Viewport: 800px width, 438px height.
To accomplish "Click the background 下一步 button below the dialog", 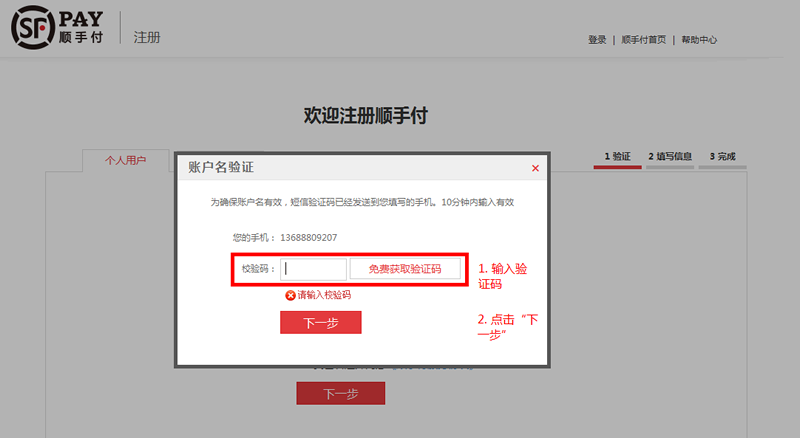I will (x=341, y=394).
